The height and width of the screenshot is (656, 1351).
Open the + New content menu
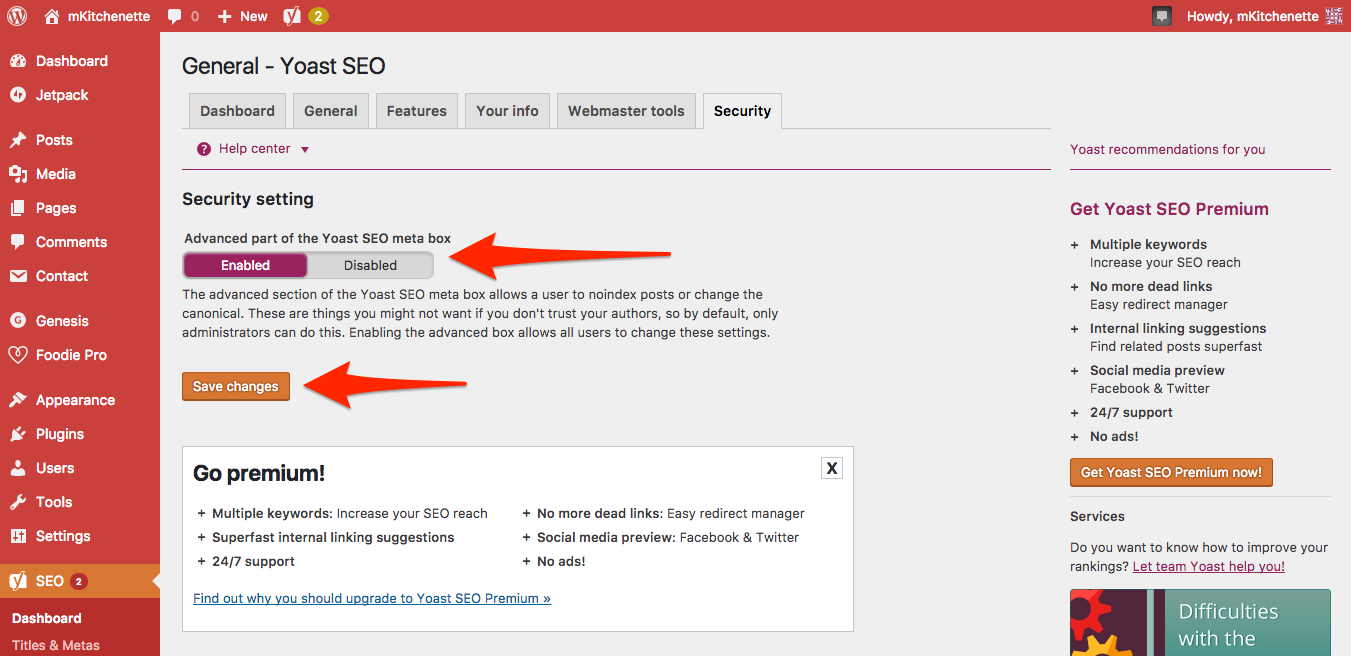coord(243,16)
